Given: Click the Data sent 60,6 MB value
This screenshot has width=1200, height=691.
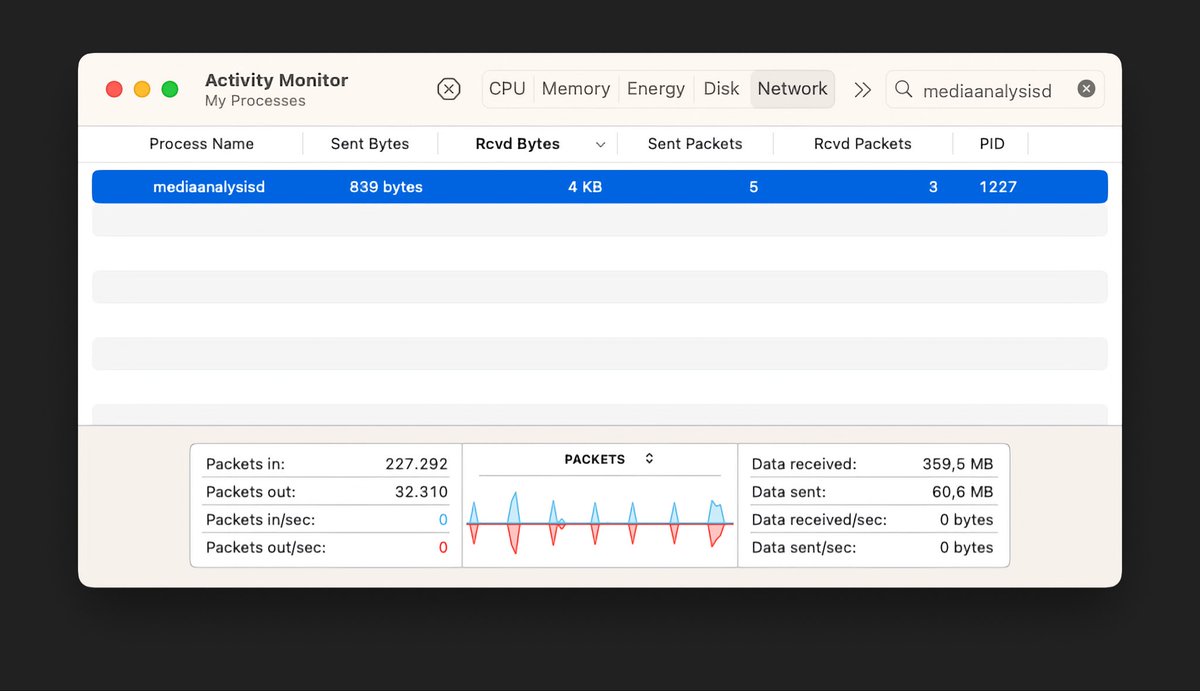Looking at the screenshot, I should 963,492.
